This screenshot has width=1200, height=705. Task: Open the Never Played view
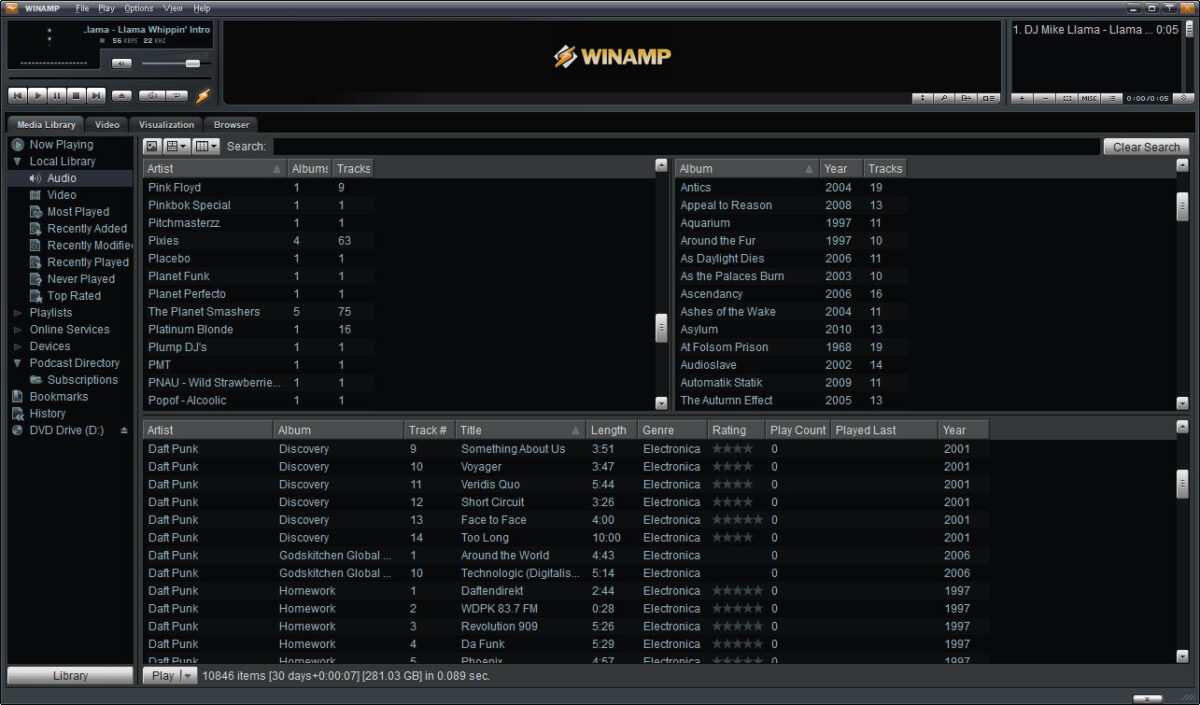[81, 279]
